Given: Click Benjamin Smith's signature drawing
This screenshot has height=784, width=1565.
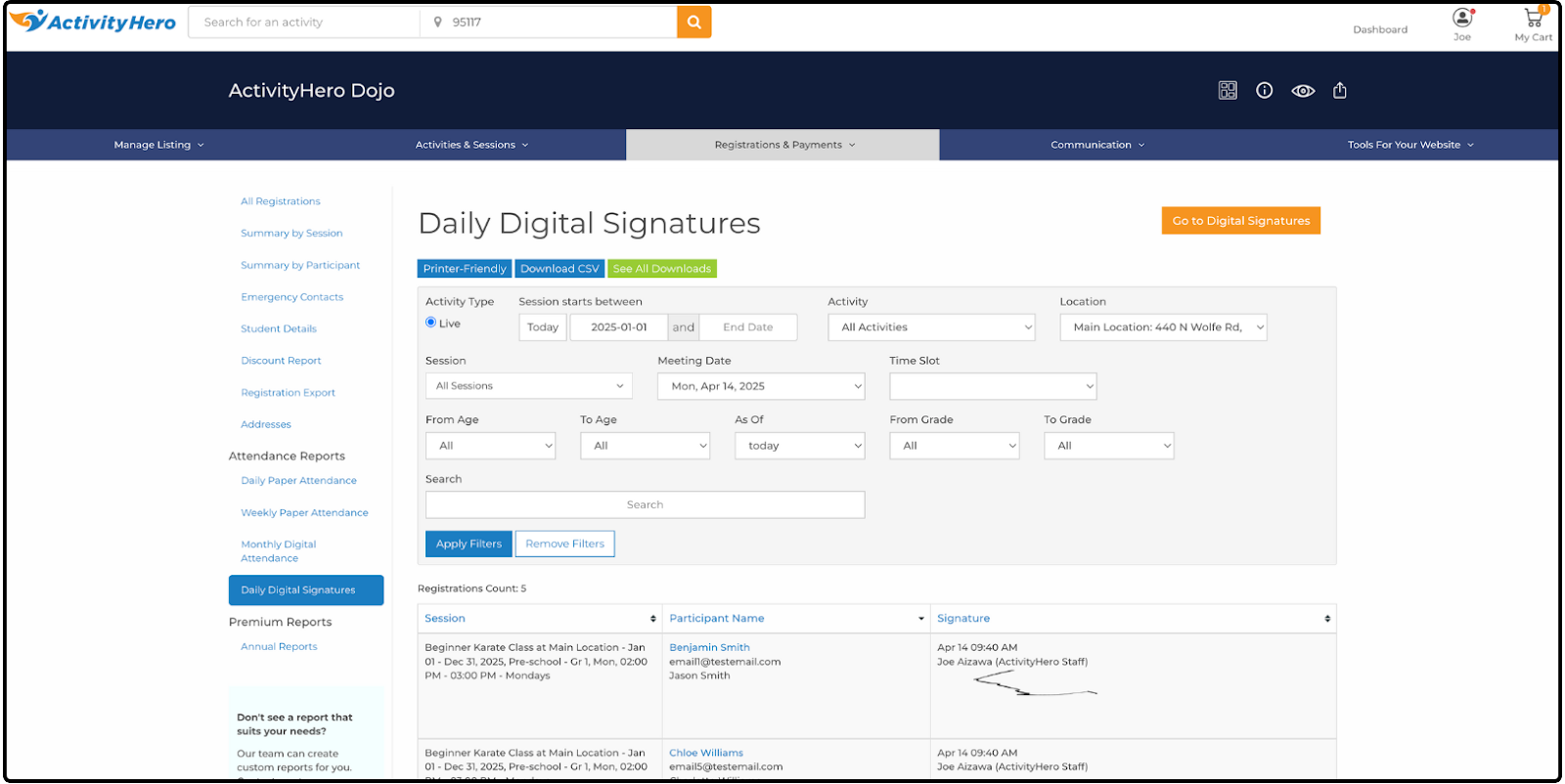Looking at the screenshot, I should point(1035,683).
